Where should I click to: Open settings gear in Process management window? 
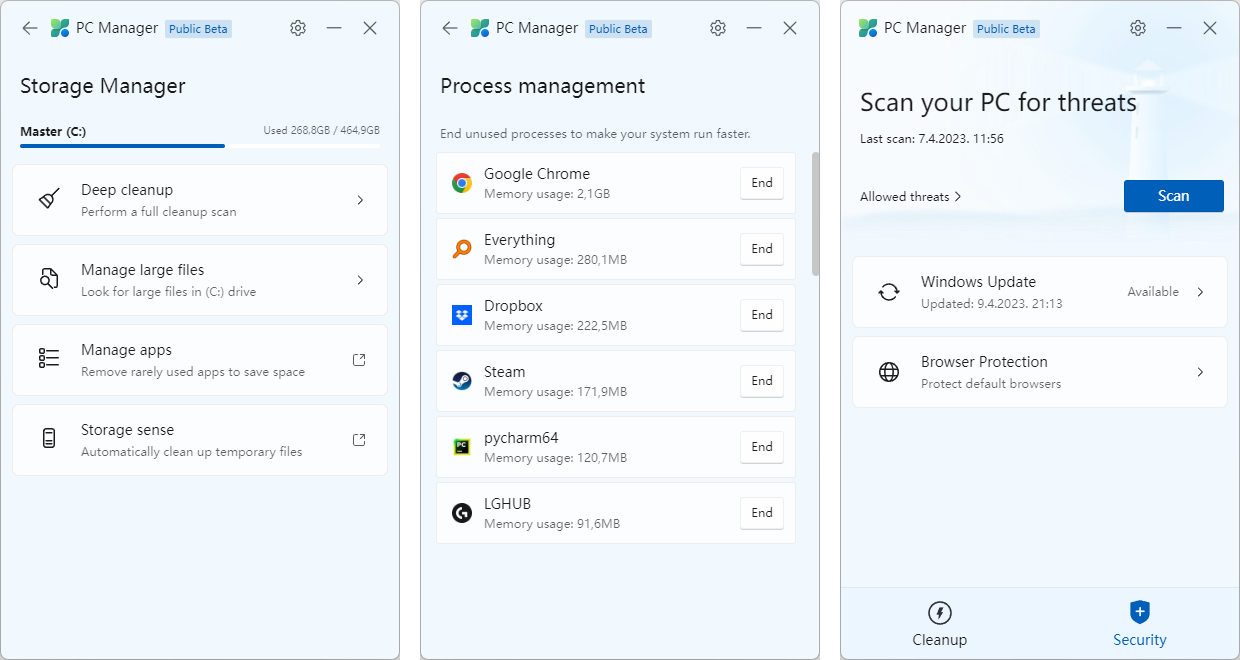click(x=718, y=28)
